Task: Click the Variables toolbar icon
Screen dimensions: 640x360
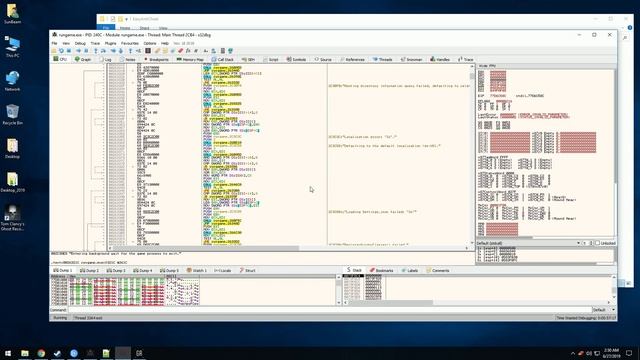Action: tap(196, 51)
